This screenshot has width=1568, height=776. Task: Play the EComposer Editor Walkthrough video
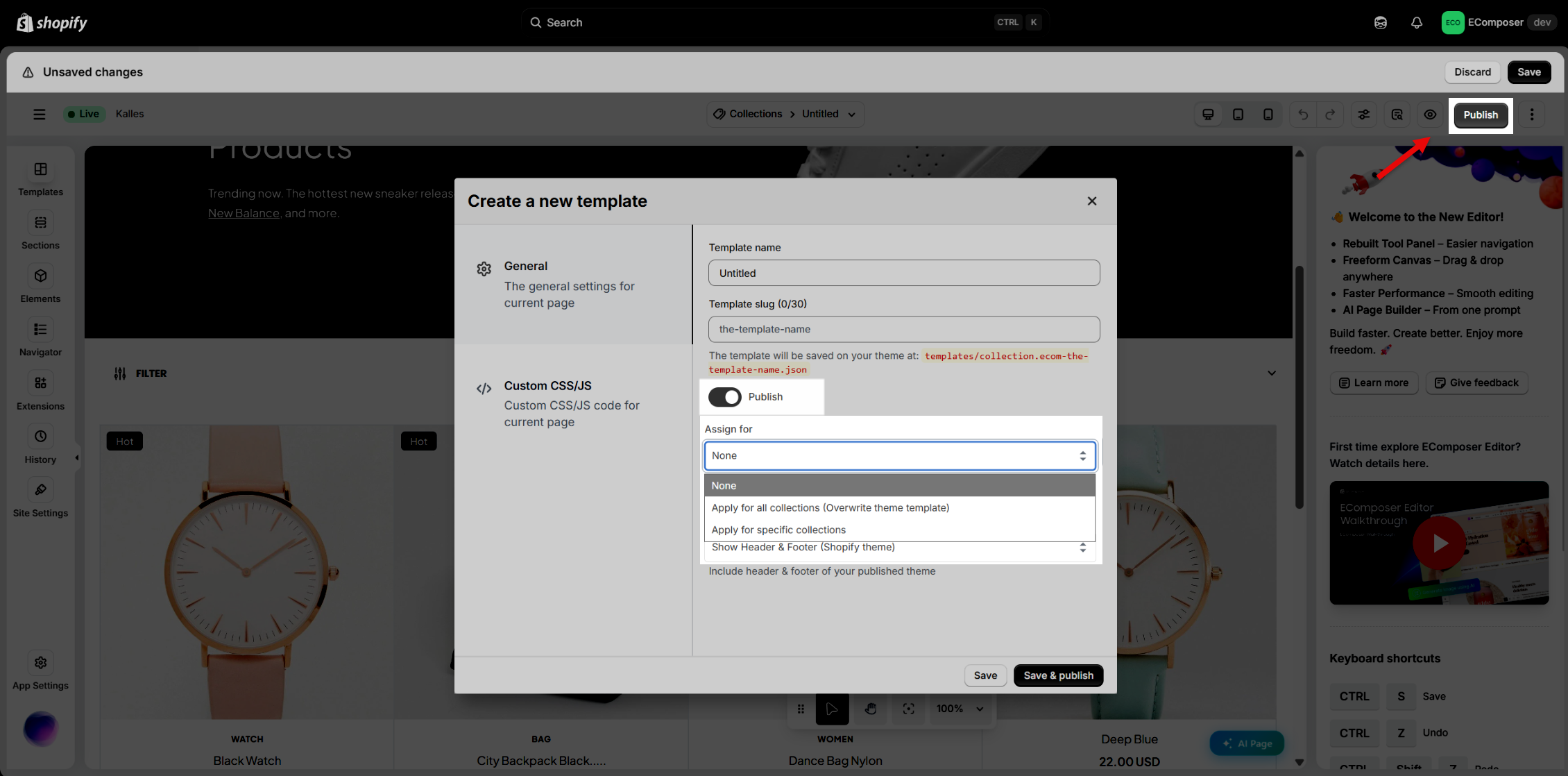(x=1439, y=543)
